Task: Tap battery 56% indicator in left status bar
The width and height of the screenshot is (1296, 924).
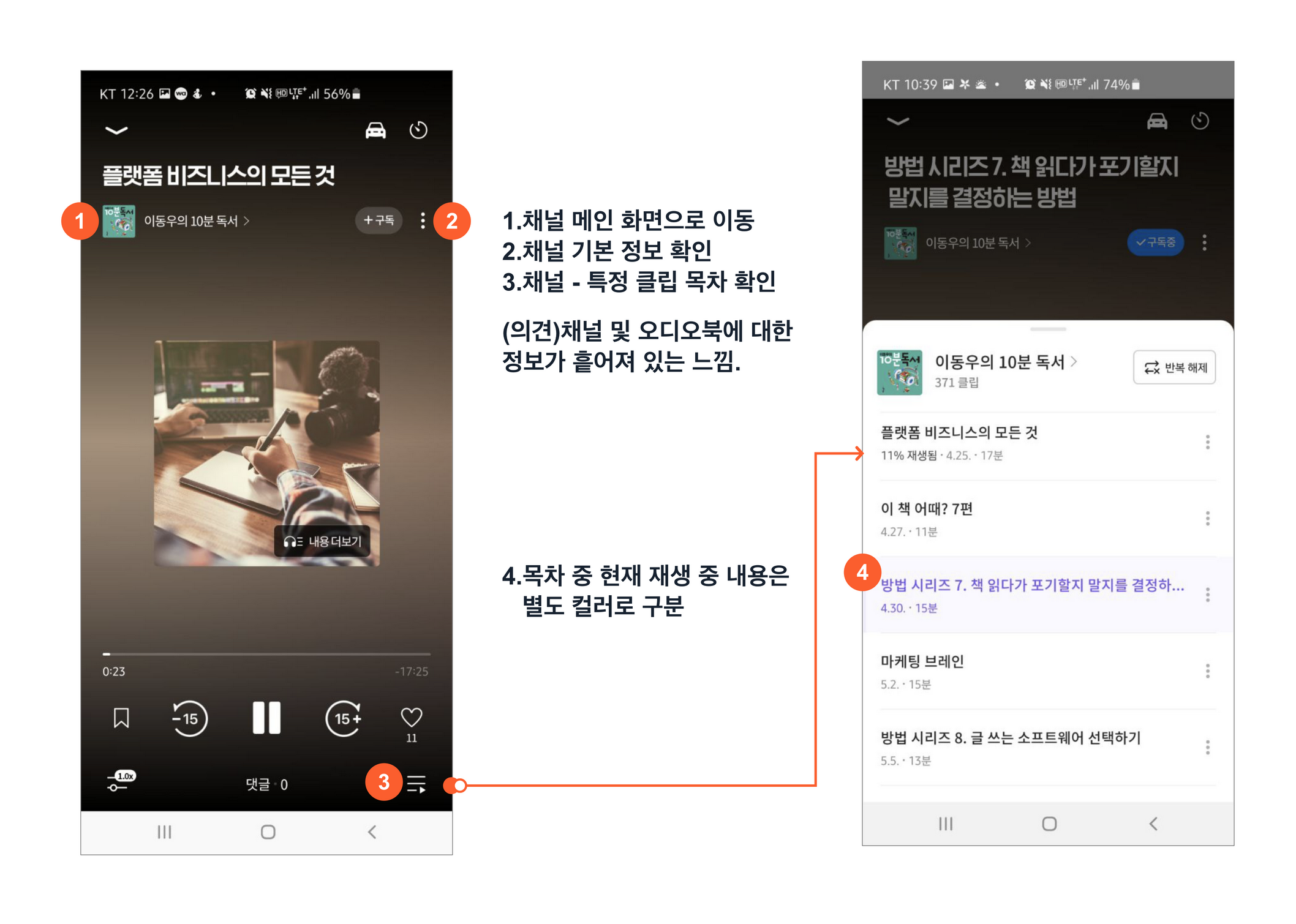Action: (342, 94)
